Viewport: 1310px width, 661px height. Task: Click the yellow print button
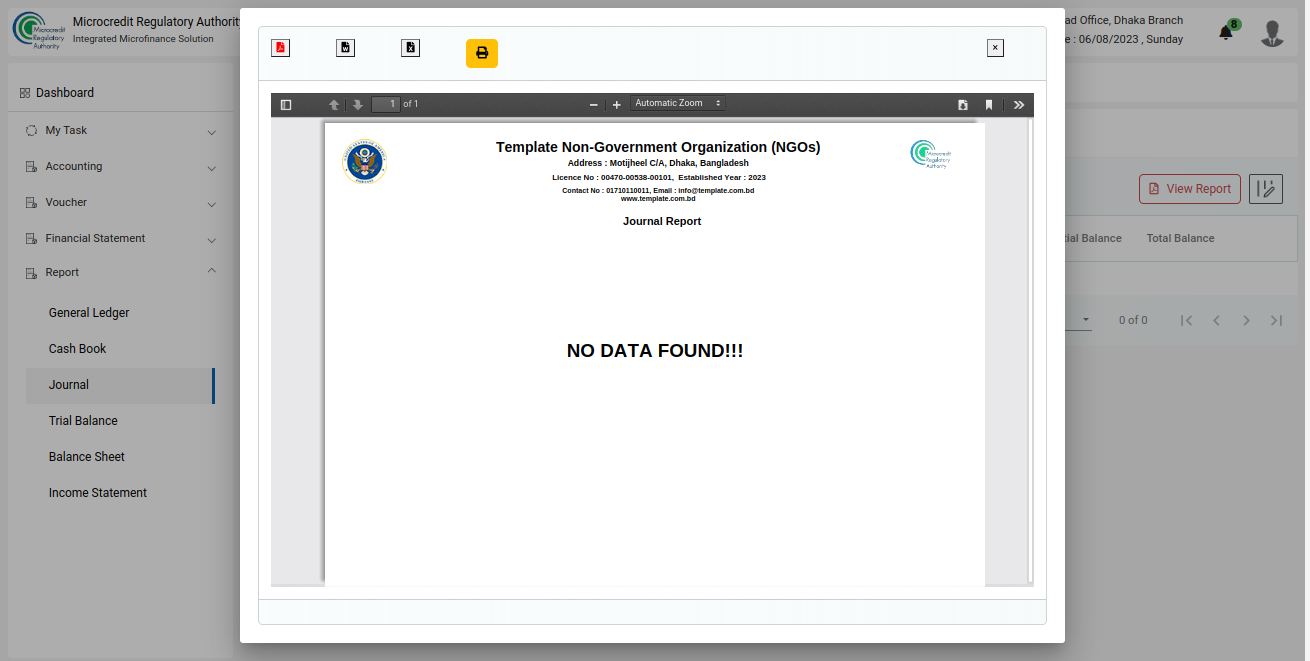(481, 53)
